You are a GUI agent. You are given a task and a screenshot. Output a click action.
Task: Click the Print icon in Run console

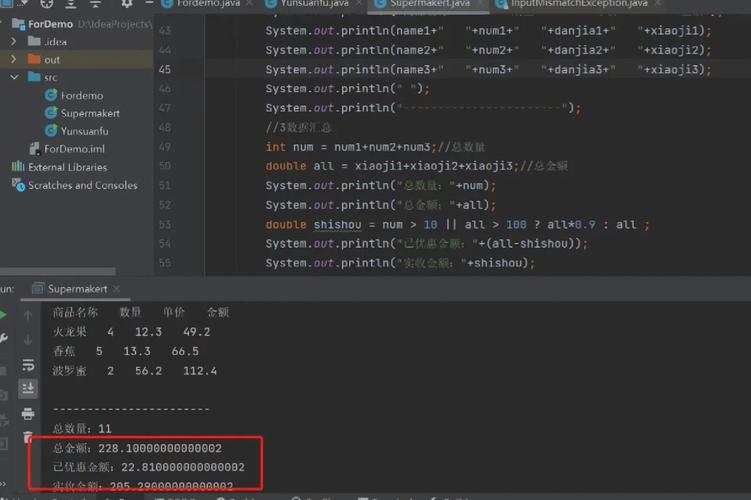(x=28, y=413)
